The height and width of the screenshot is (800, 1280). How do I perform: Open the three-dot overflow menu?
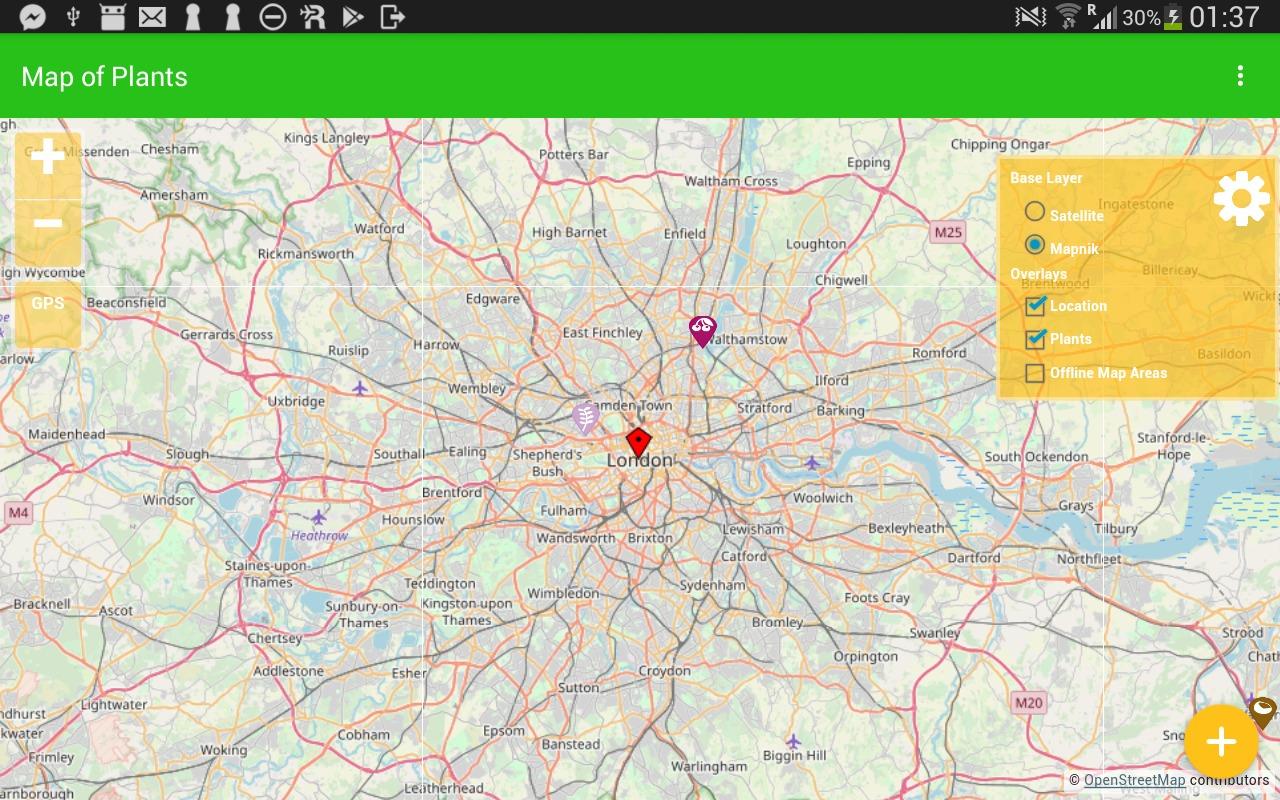1240,76
